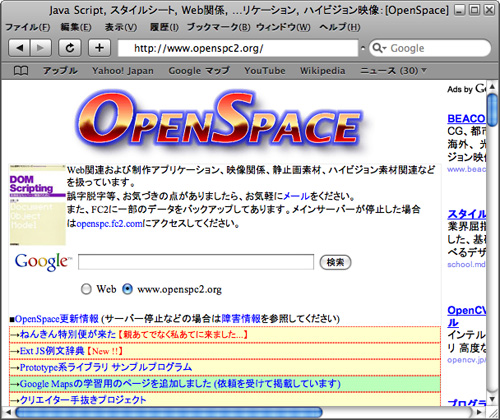The image size is (500, 420).
Task: Open the スタイル ad link
Action: (467, 214)
